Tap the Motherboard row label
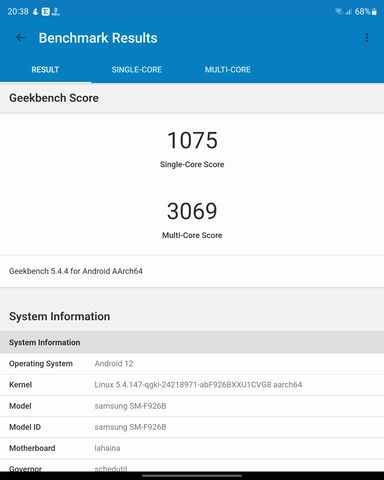This screenshot has height=480, width=384. [x=32, y=448]
